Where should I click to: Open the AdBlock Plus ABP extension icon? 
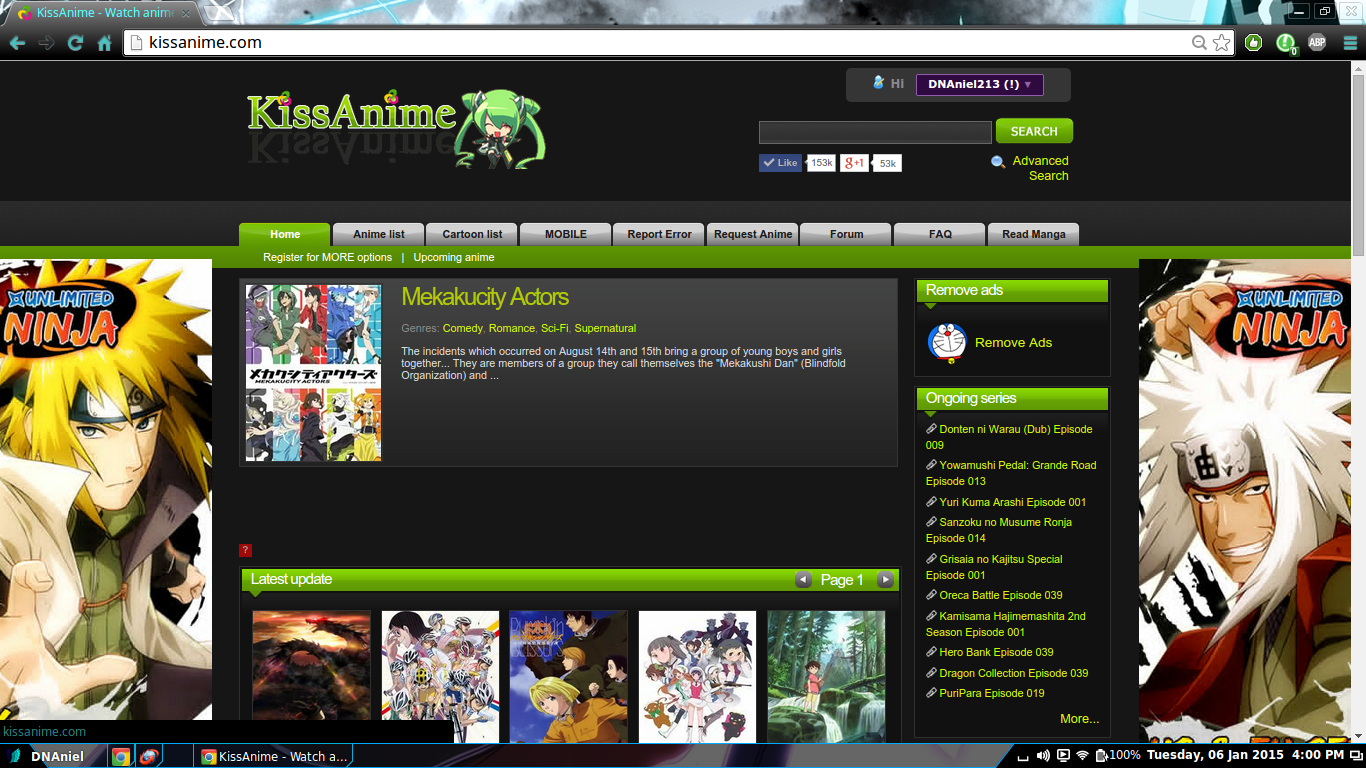tap(1317, 42)
